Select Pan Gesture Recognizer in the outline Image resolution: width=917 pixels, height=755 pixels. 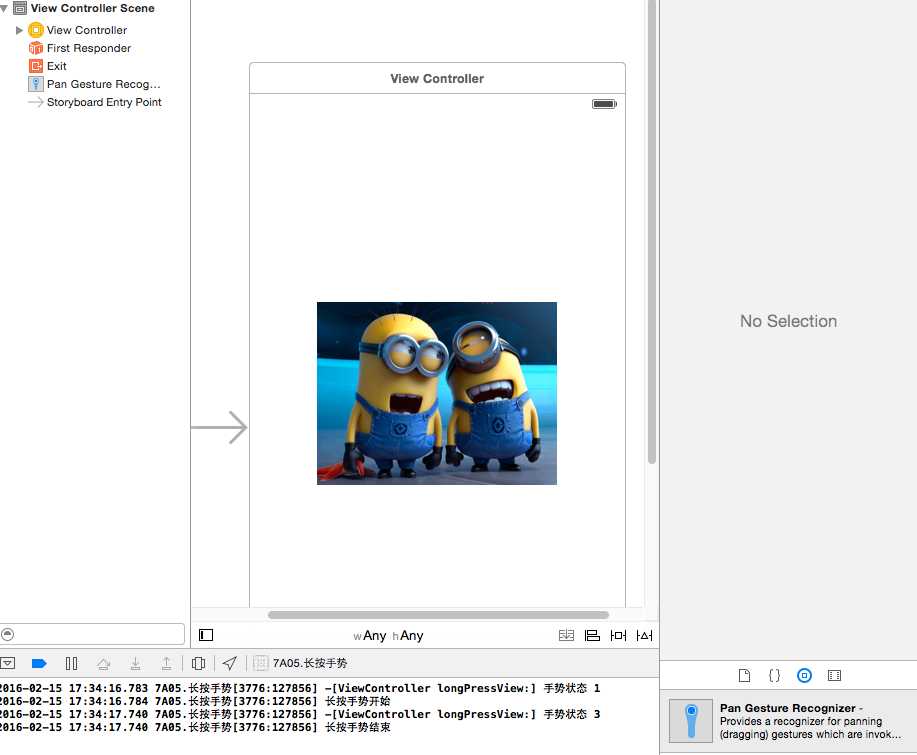tap(103, 84)
